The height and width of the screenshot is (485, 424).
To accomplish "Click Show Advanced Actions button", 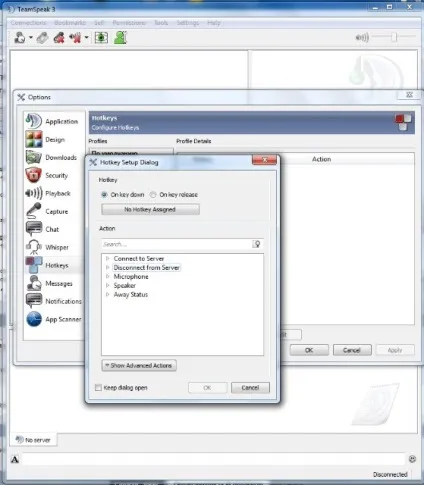I will (139, 366).
